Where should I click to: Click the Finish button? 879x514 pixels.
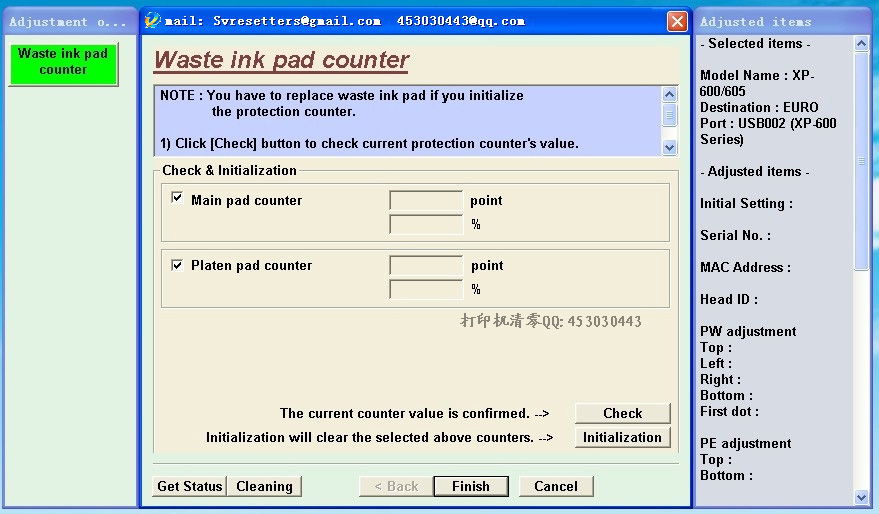(x=471, y=486)
